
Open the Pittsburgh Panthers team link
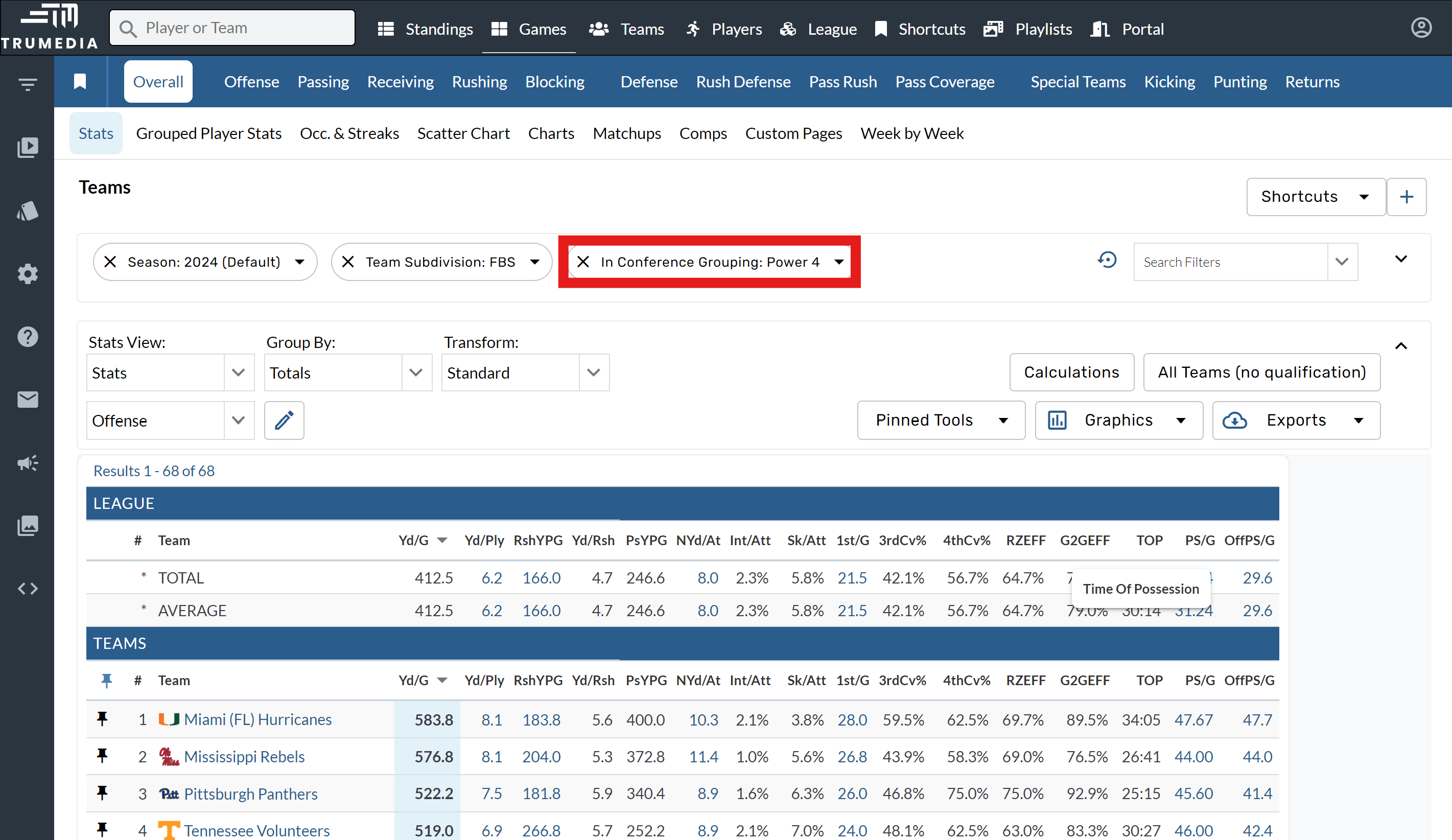pyautogui.click(x=251, y=794)
